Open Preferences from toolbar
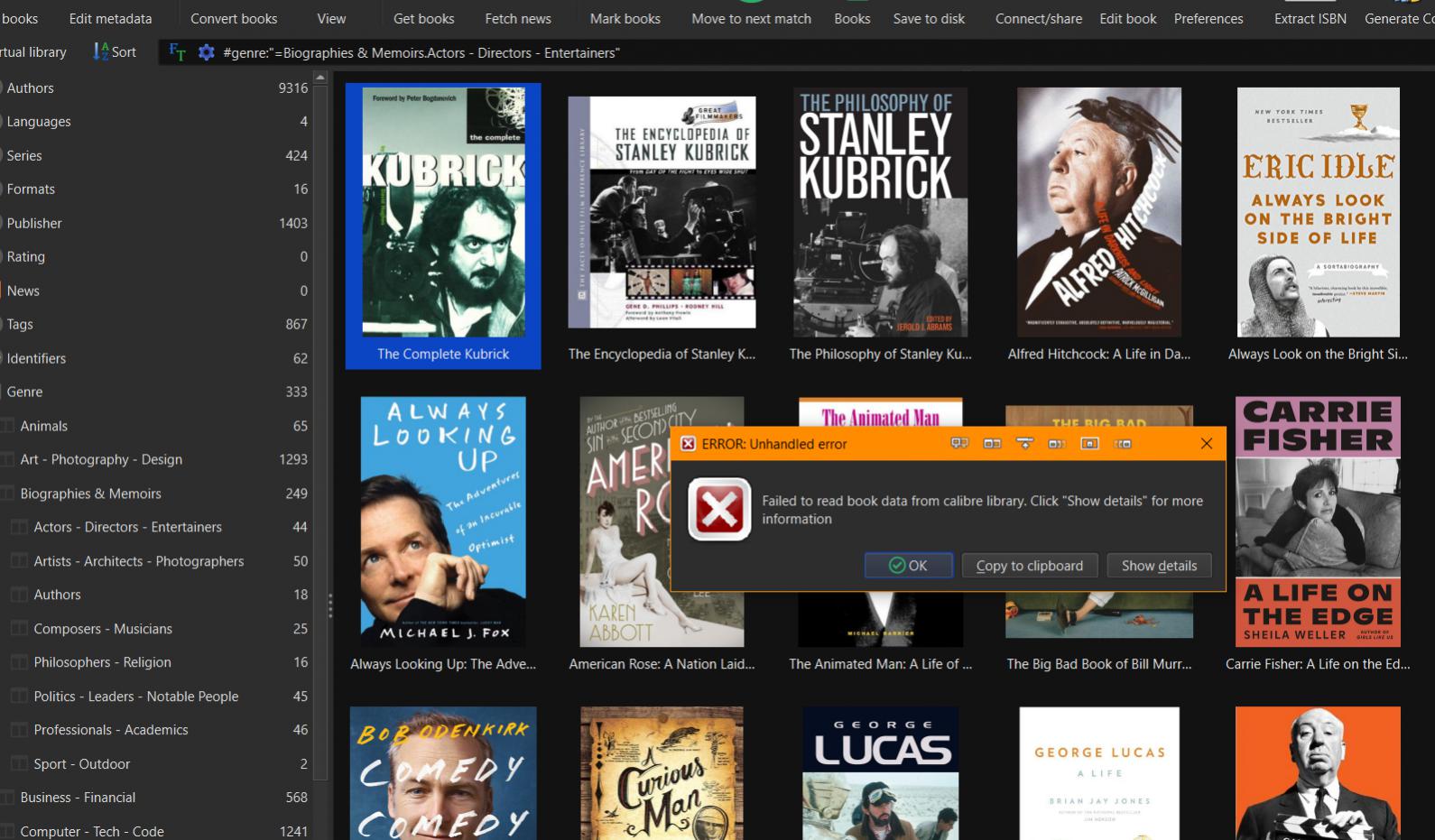The width and height of the screenshot is (1435, 840). coord(1208,18)
